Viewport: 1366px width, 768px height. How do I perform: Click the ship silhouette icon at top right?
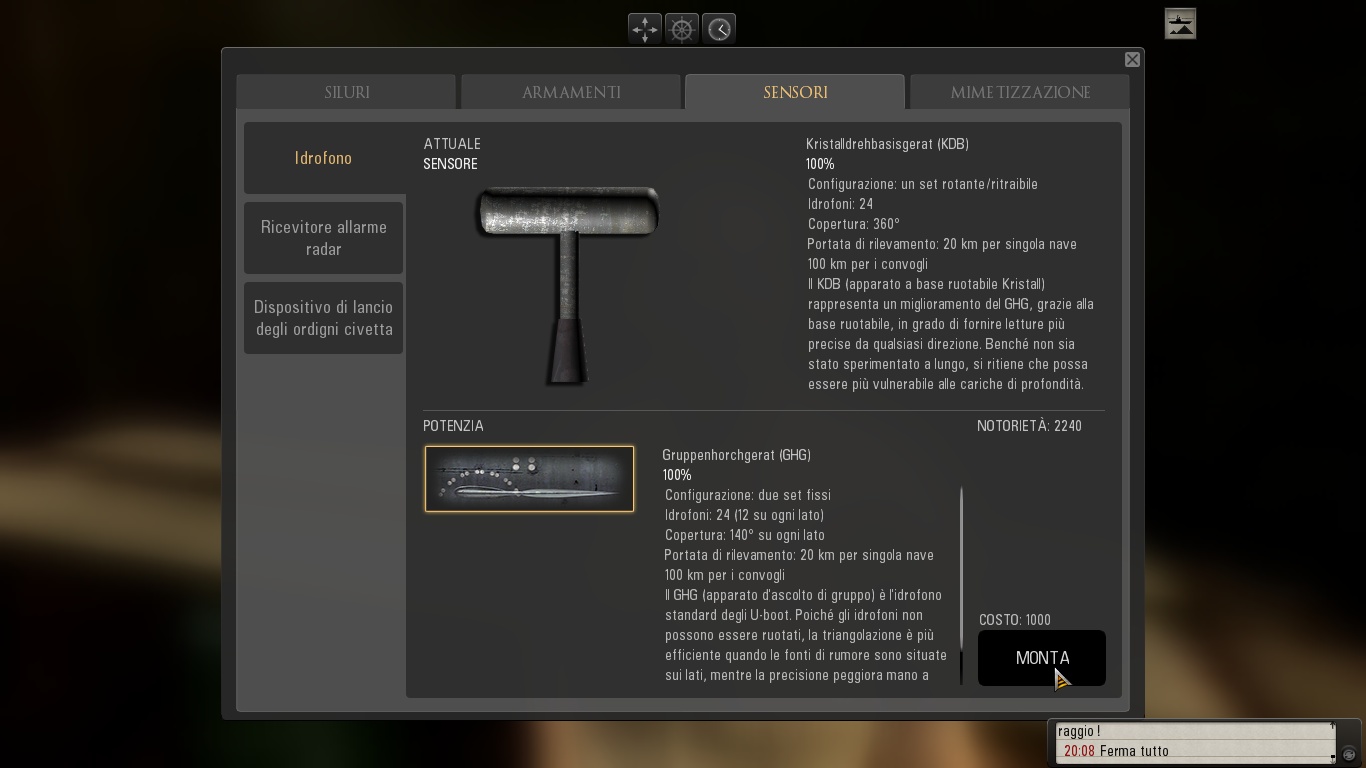tap(1180, 24)
